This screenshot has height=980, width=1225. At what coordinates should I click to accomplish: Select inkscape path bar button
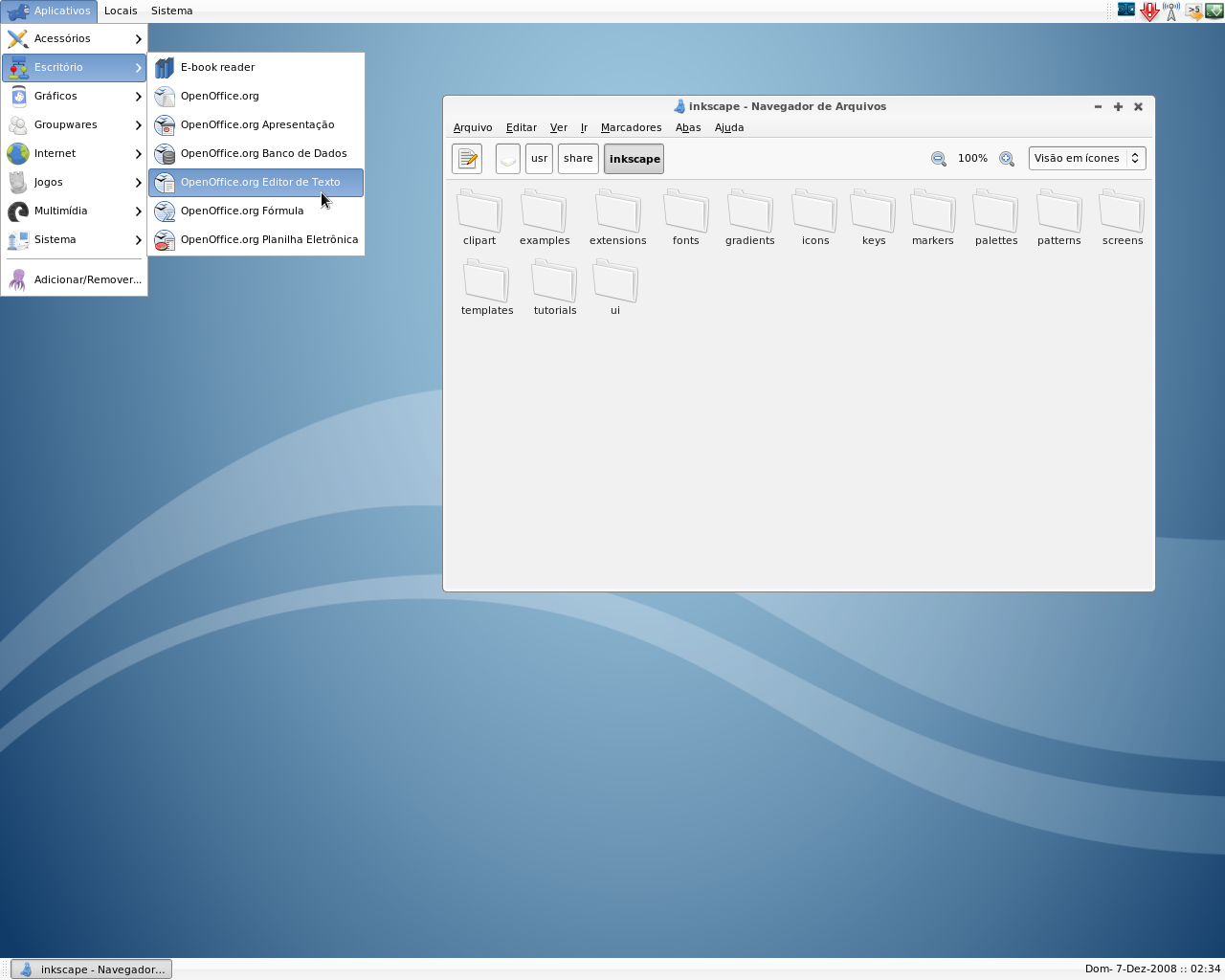coord(635,159)
